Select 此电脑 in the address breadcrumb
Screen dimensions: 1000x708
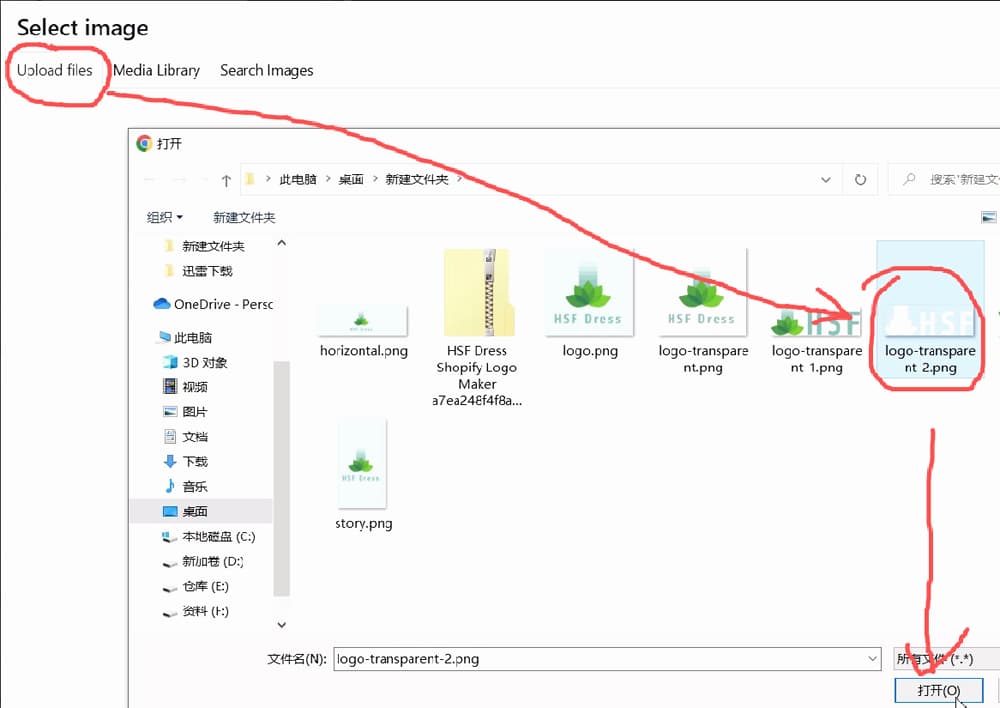(298, 180)
